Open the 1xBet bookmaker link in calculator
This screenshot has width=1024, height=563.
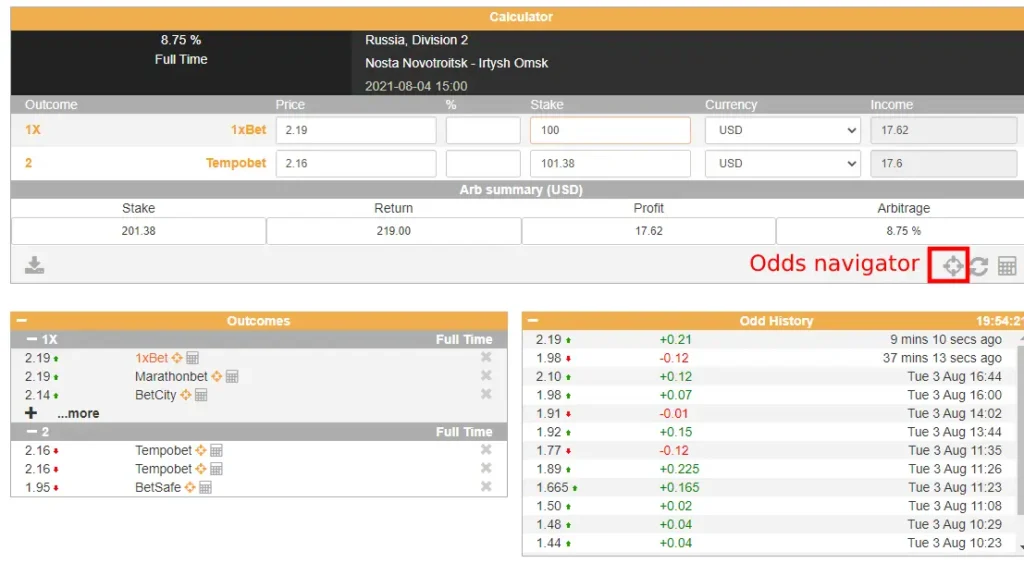pyautogui.click(x=248, y=130)
